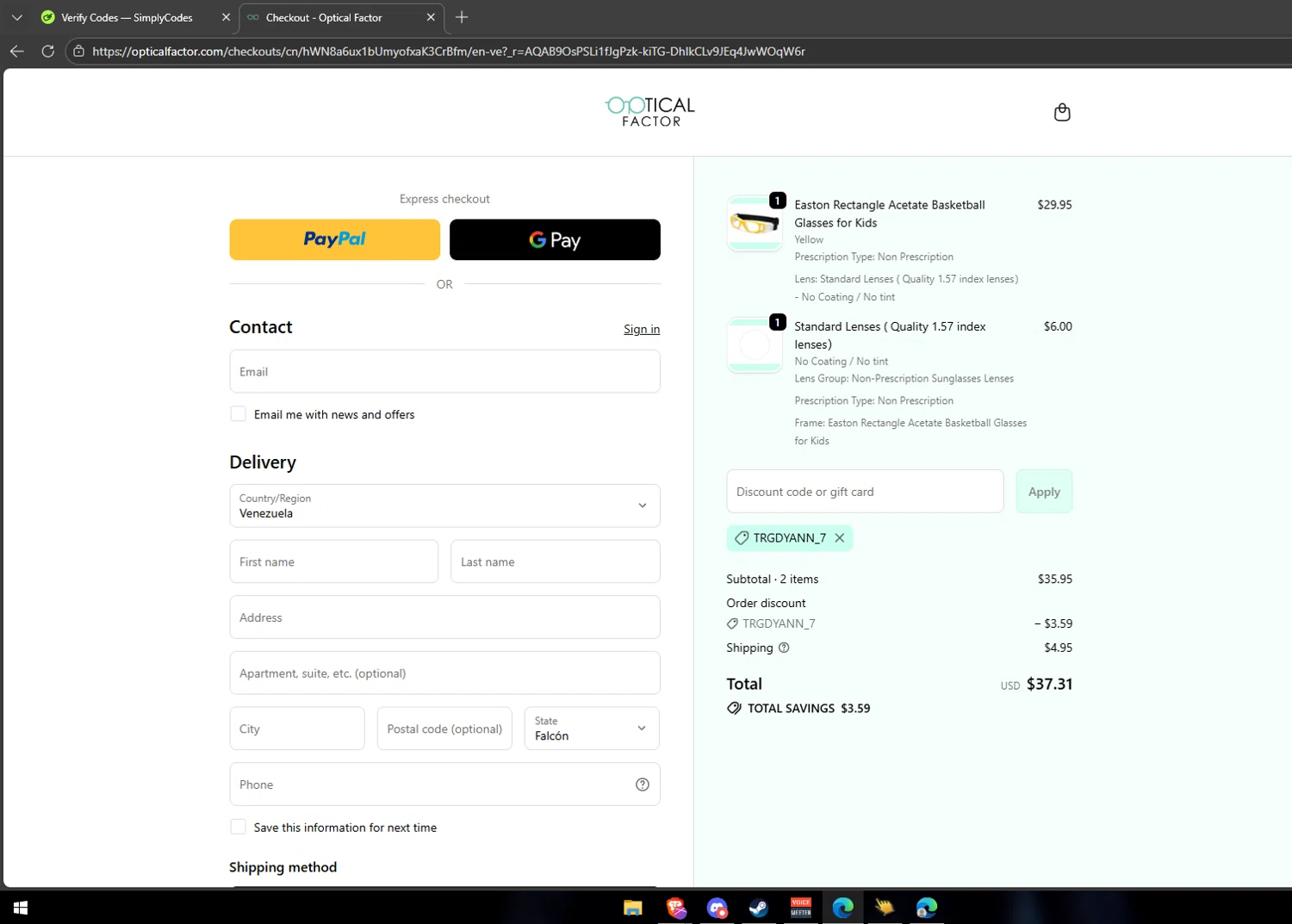The image size is (1292, 924).
Task: Click the Address input field
Action: 444,617
